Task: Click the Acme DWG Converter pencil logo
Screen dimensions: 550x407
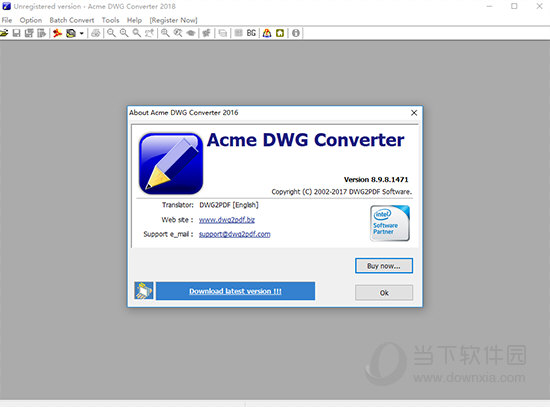Action: point(171,164)
